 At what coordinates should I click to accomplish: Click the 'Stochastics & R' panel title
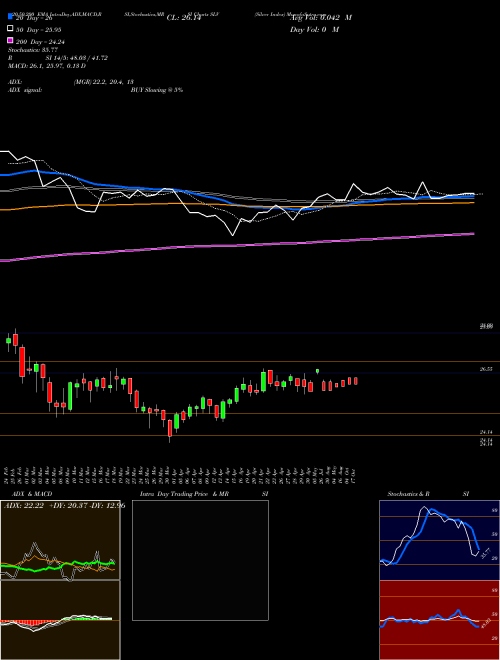pos(408,494)
